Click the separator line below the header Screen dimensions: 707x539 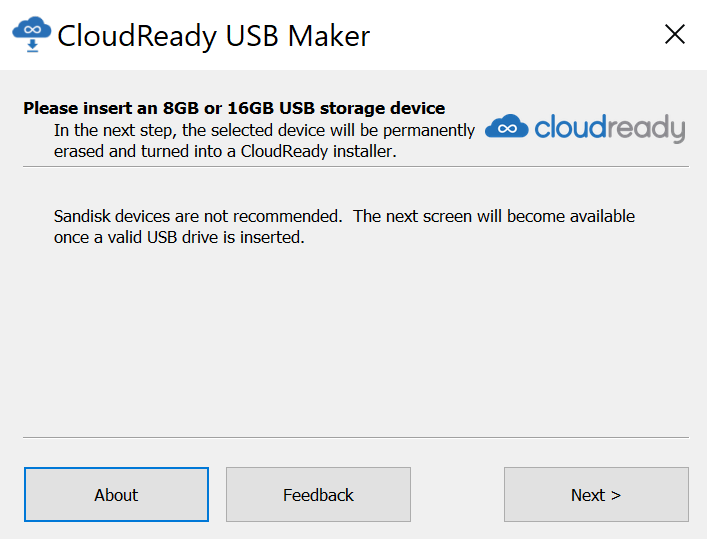pos(356,166)
